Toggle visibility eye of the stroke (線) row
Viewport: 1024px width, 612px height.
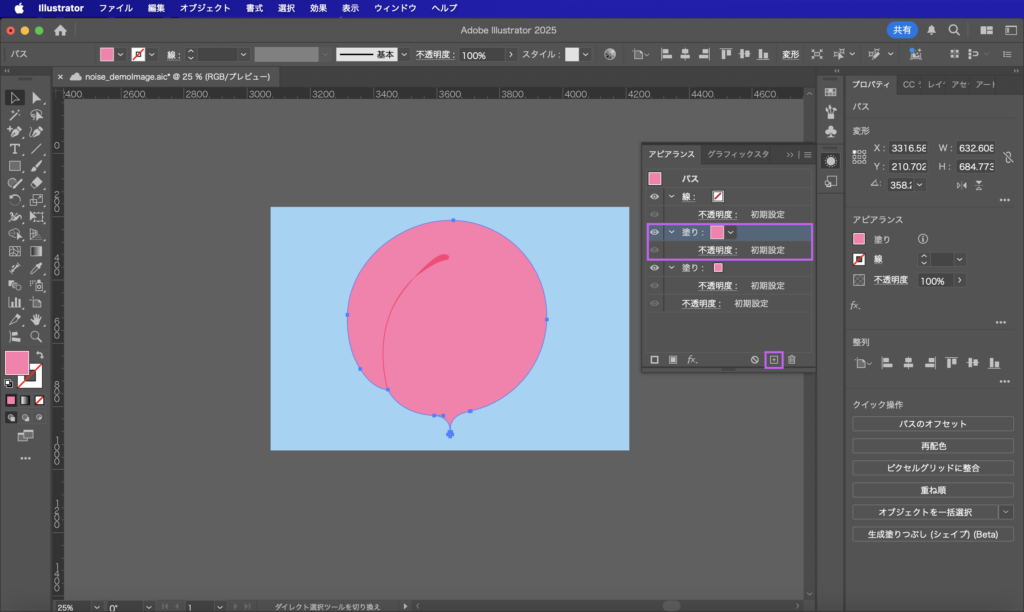click(x=654, y=197)
